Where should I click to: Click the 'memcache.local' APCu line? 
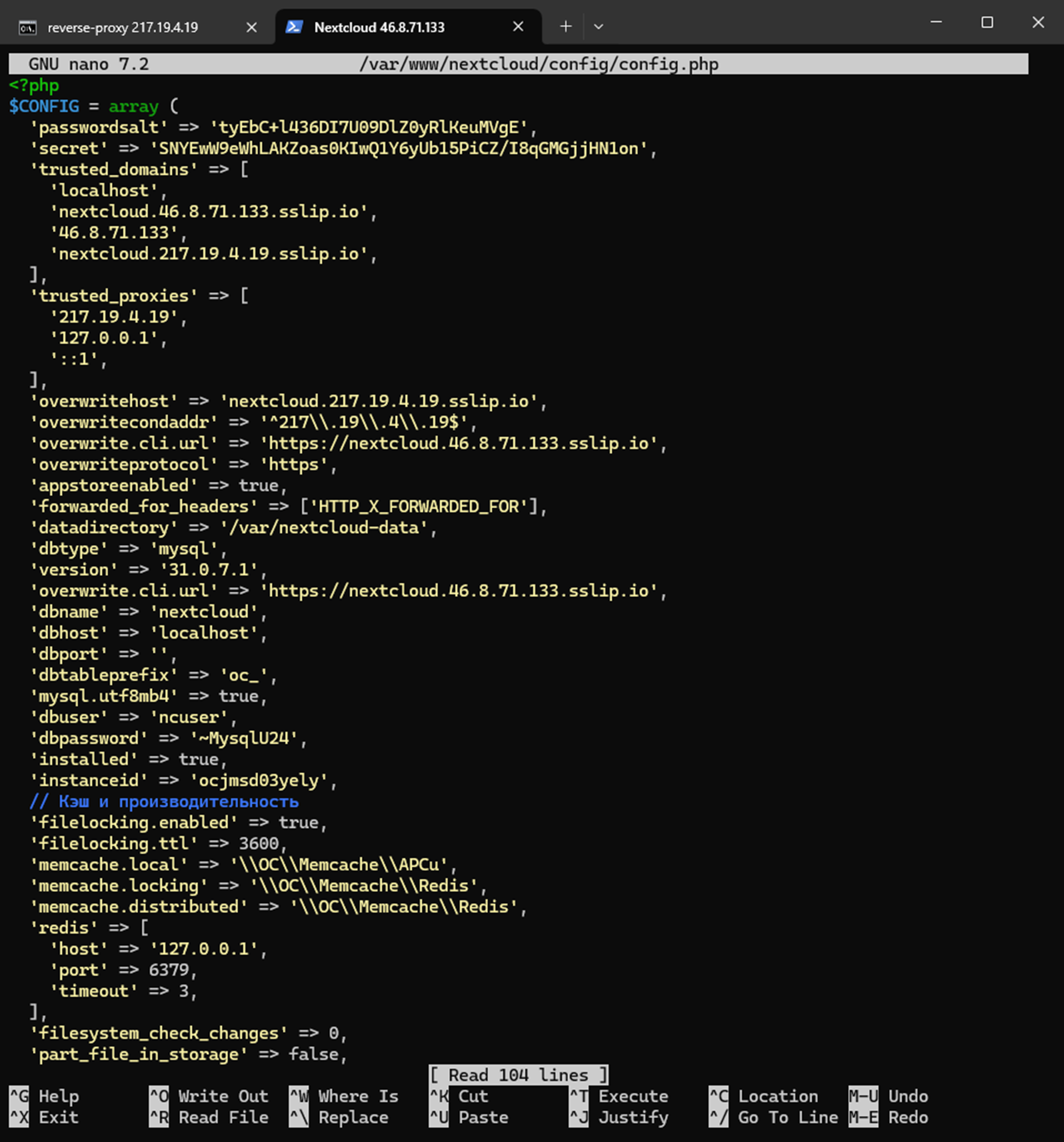[243, 865]
